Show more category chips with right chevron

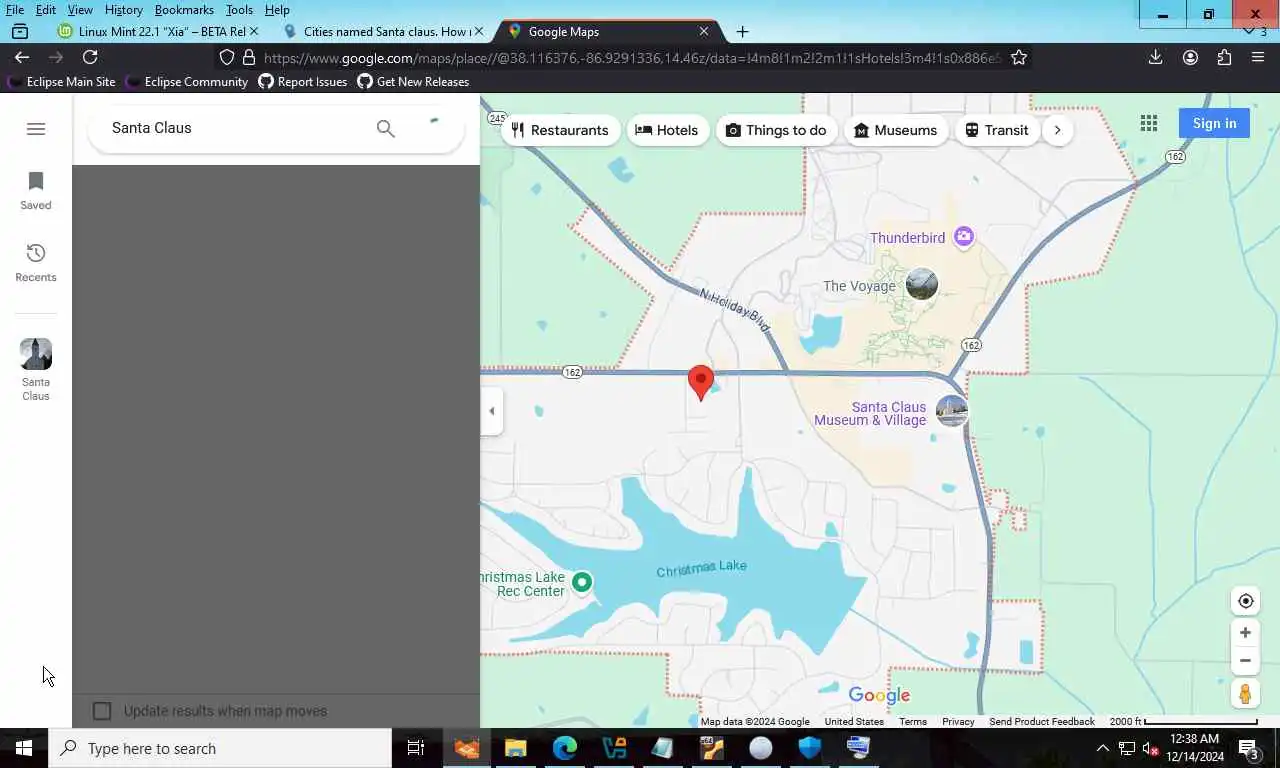[x=1057, y=130]
